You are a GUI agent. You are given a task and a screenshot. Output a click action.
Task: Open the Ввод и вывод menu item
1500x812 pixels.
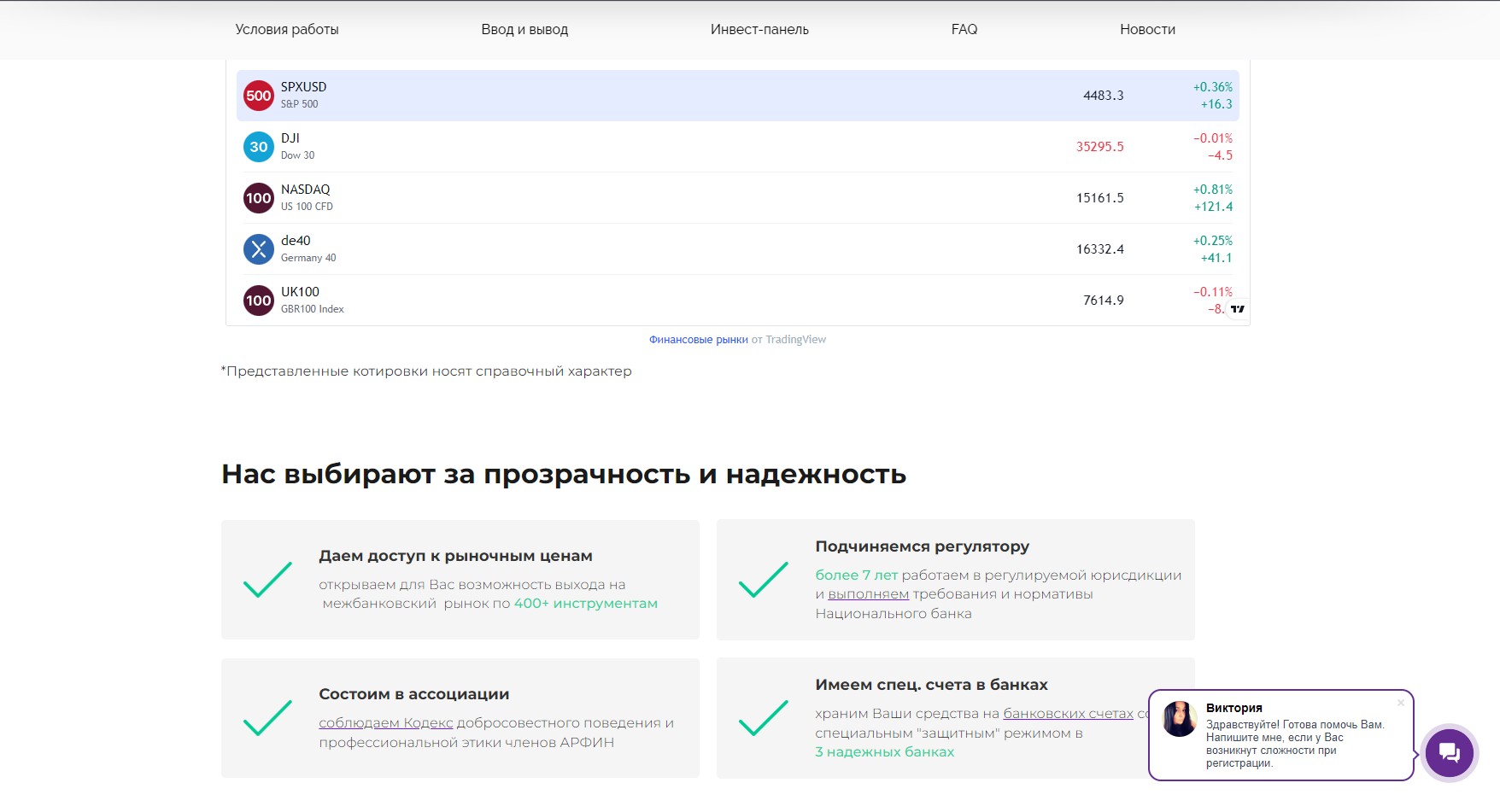524,29
